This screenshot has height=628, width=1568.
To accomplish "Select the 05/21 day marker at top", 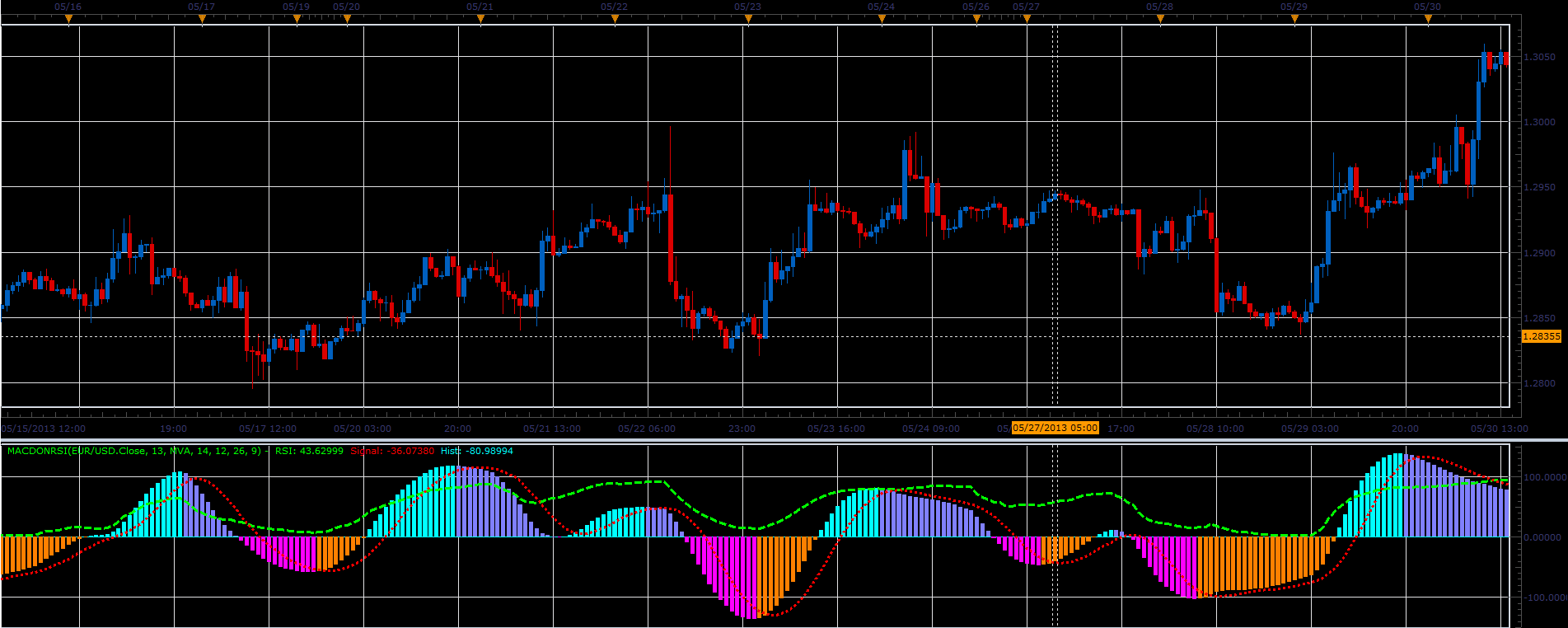I will pos(480,19).
